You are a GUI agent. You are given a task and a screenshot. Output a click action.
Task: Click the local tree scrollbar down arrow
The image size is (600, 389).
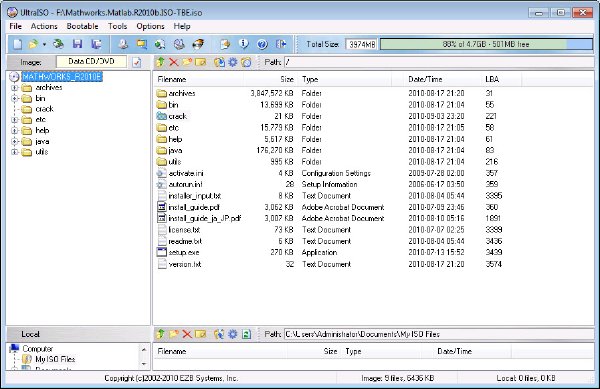[x=144, y=364]
